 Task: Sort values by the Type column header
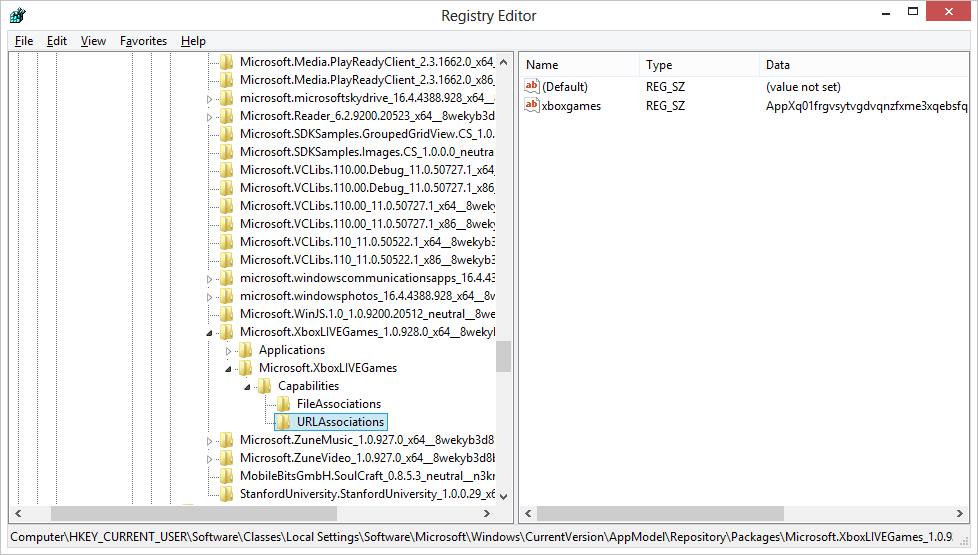coord(699,65)
